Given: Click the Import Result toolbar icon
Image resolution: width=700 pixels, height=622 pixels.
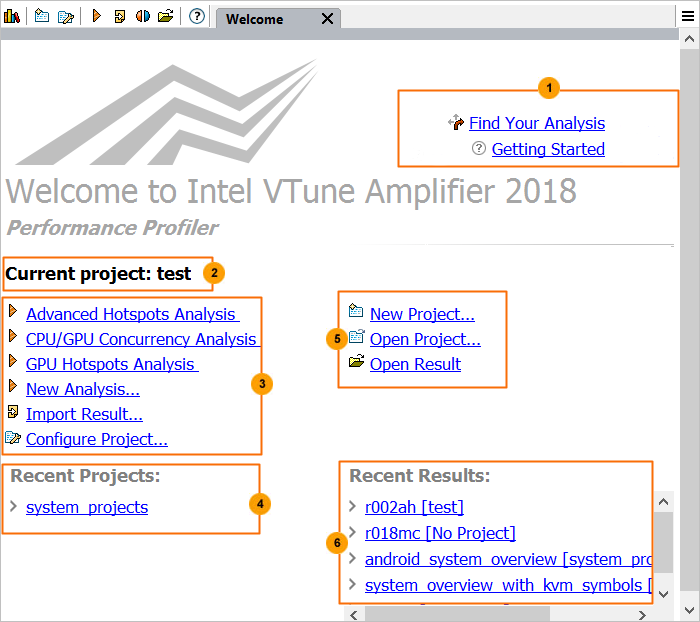Looking at the screenshot, I should click(119, 16).
